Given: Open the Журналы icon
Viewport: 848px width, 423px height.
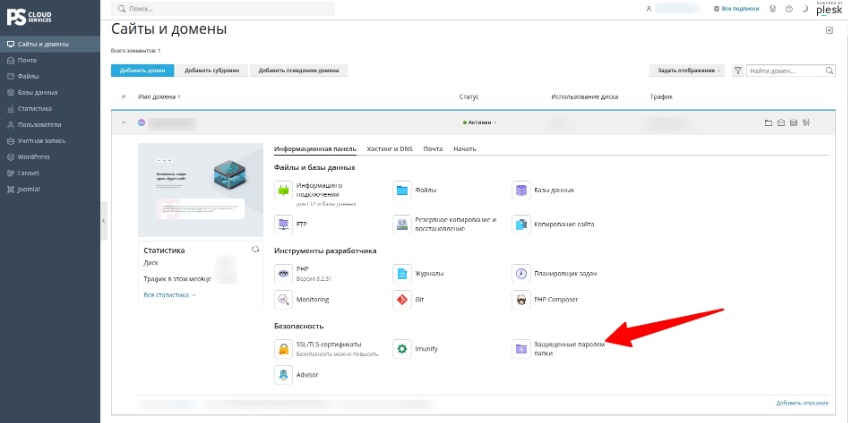Looking at the screenshot, I should [402, 274].
